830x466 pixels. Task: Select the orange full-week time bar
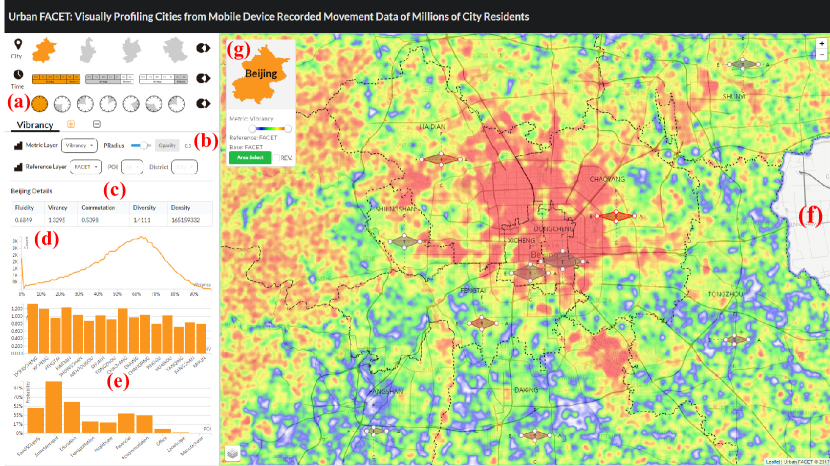point(56,79)
